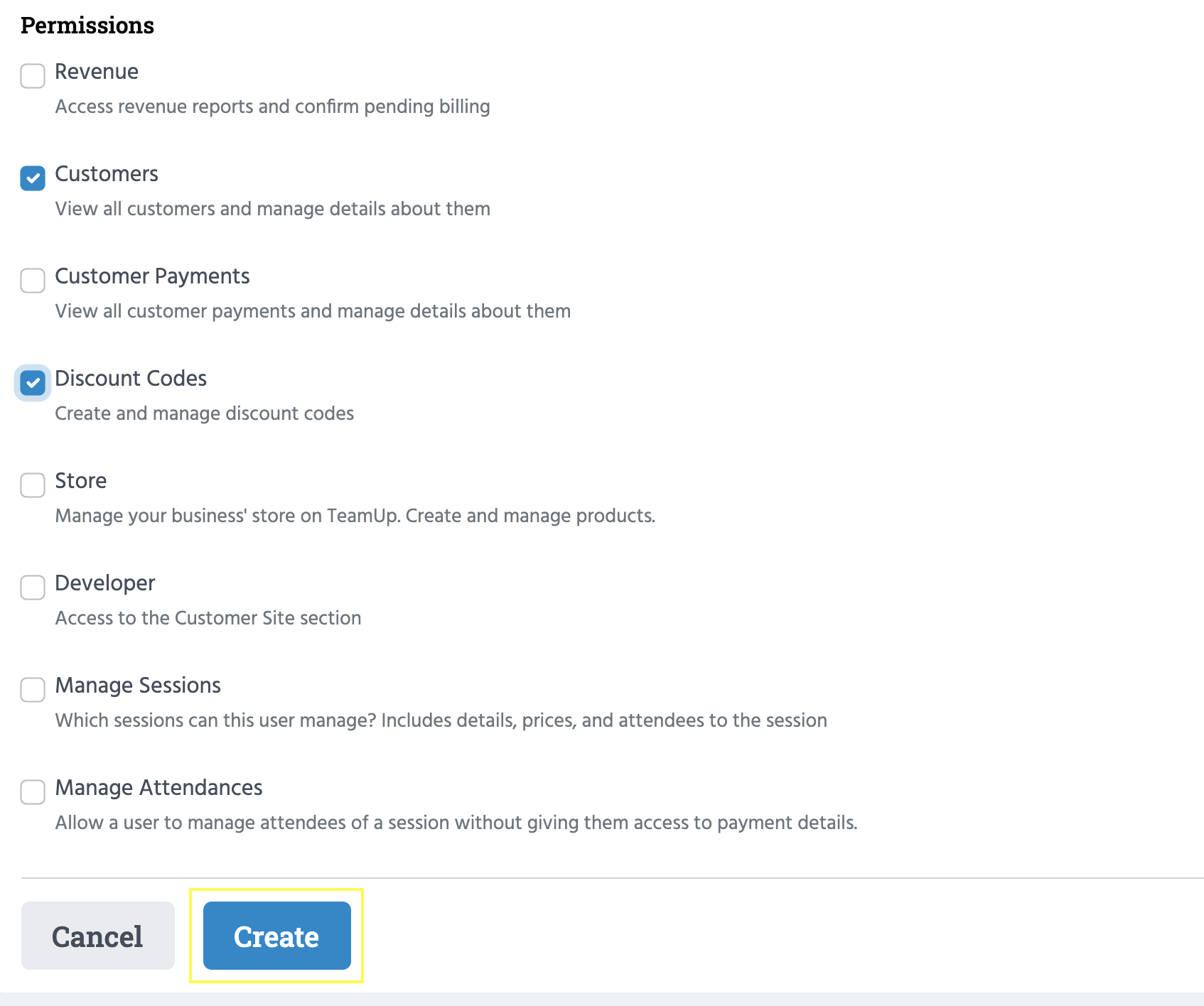Viewport: 1204px width, 1006px height.
Task: Click the blue Create button
Action: [x=276, y=936]
